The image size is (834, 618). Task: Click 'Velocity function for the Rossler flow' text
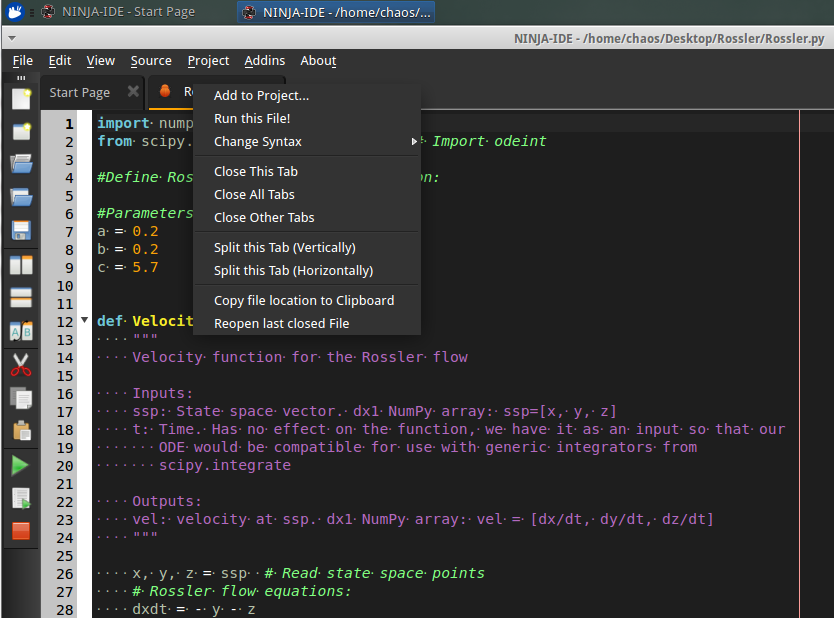[x=300, y=357]
